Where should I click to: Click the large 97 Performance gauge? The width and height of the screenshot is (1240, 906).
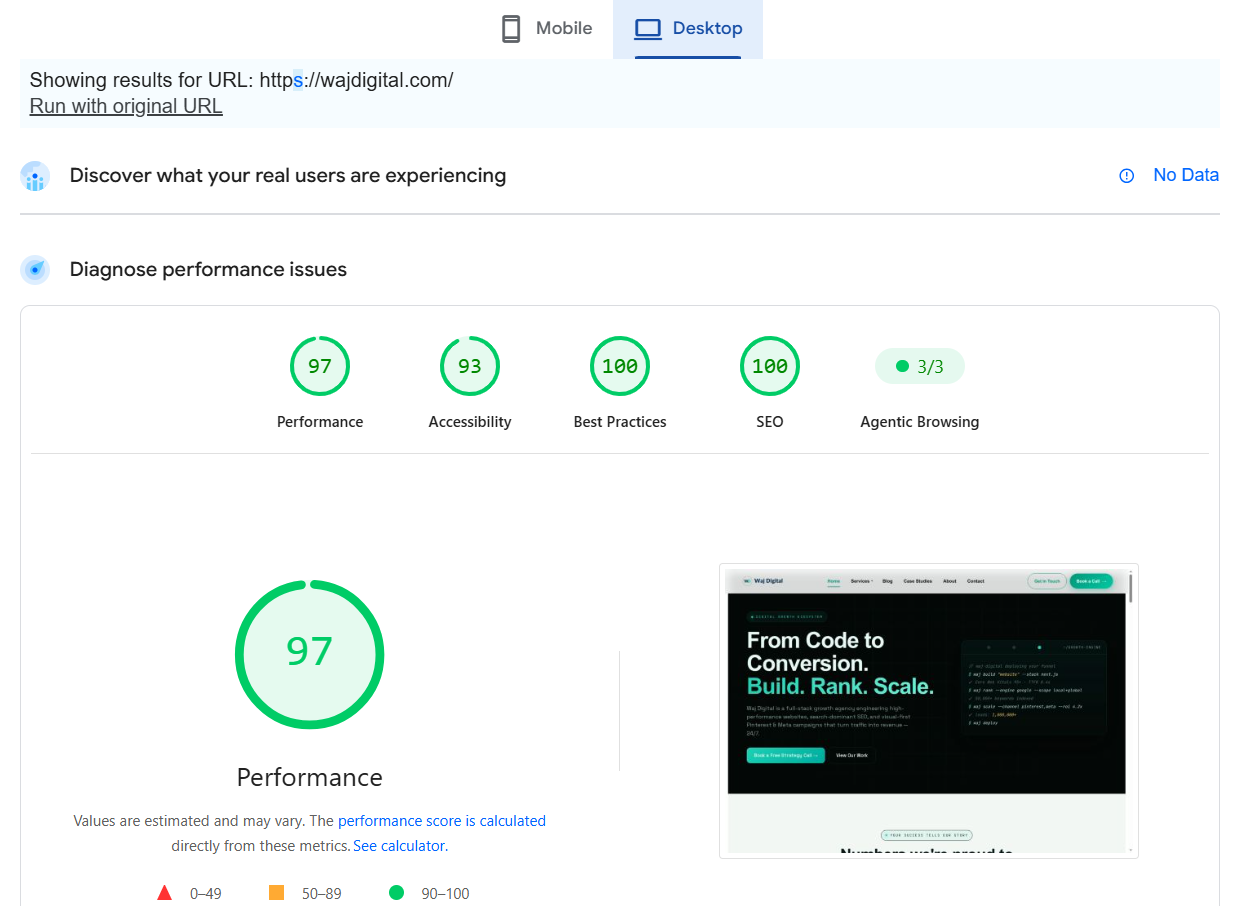[x=310, y=654]
